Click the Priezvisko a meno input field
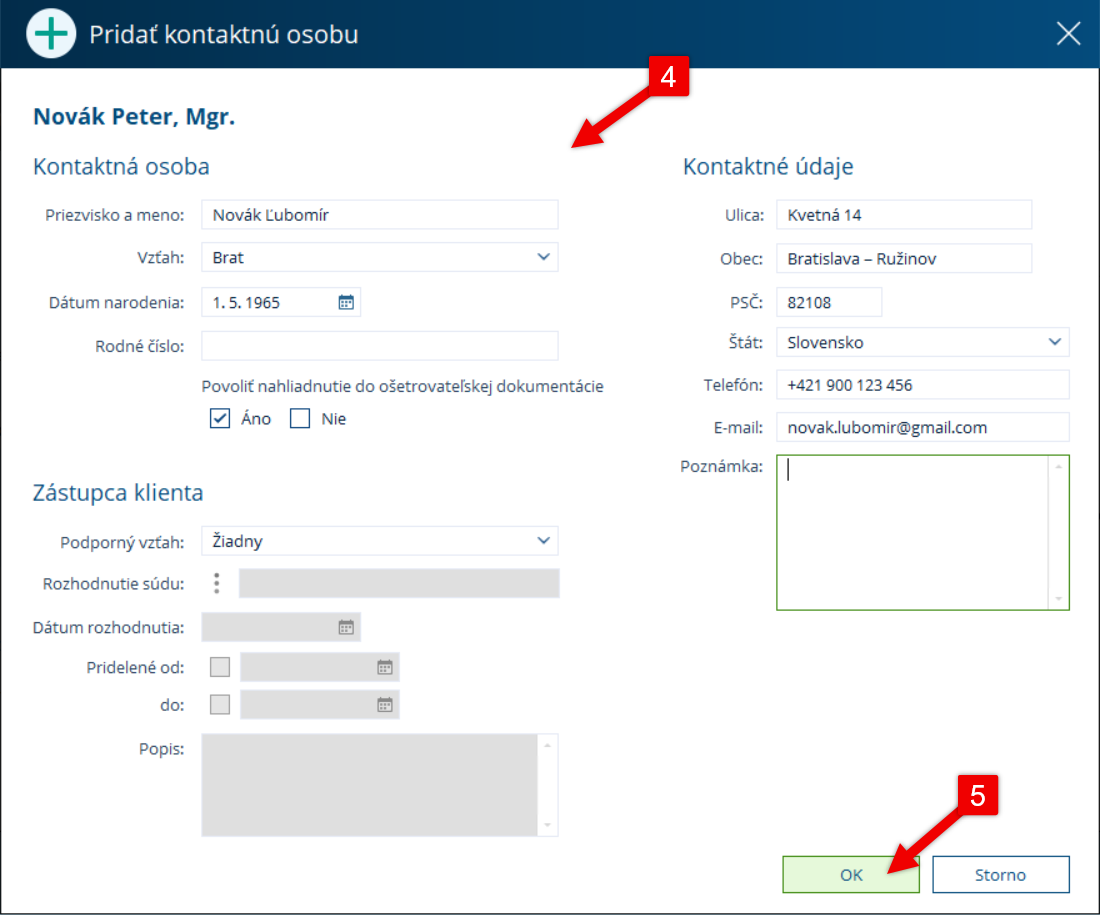1100x915 pixels. [380, 215]
